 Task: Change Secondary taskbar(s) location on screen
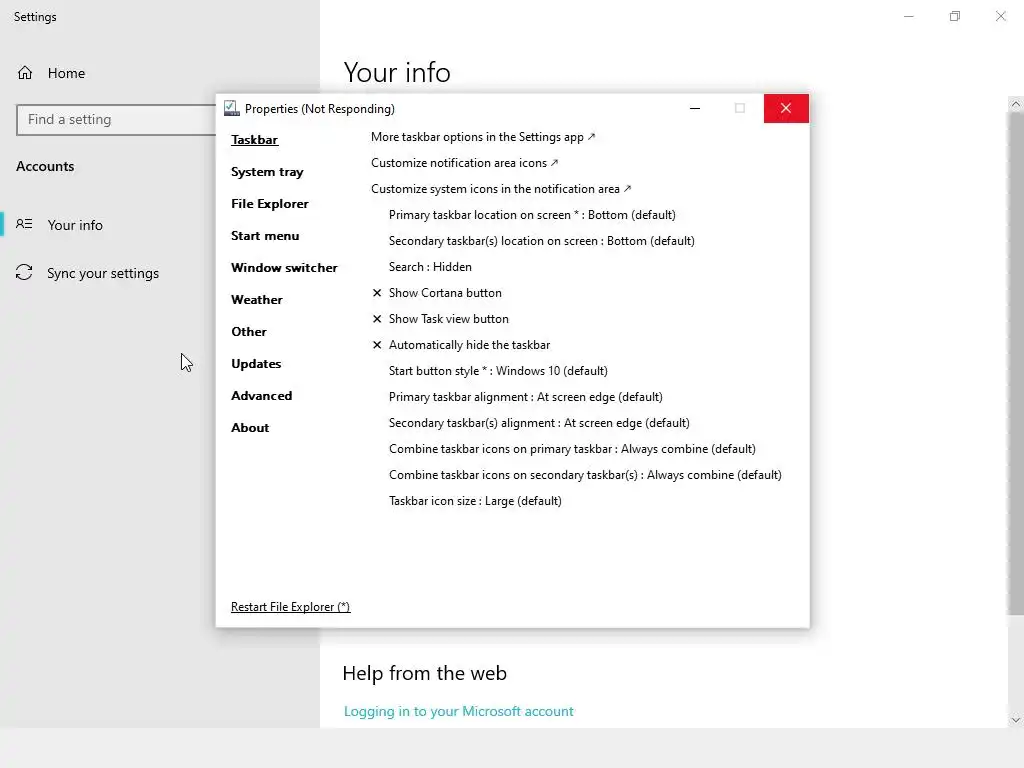541,241
